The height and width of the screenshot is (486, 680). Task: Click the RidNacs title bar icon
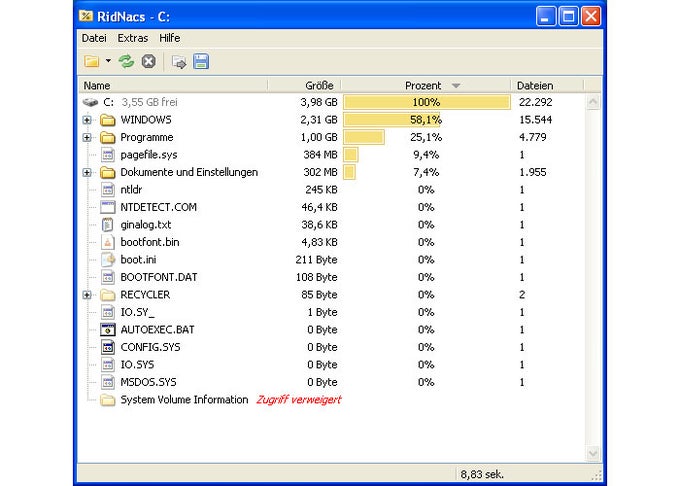[x=86, y=16]
